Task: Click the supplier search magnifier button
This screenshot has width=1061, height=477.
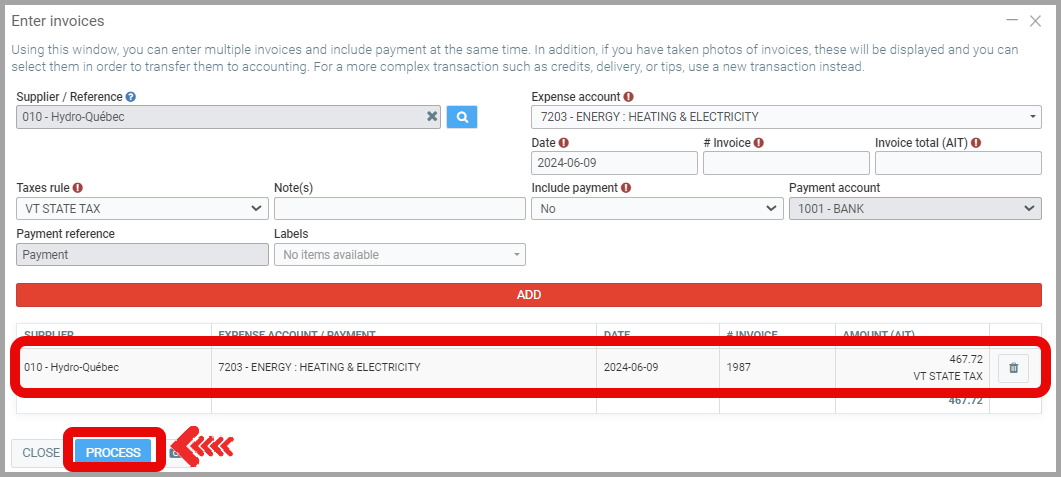Action: 462,117
